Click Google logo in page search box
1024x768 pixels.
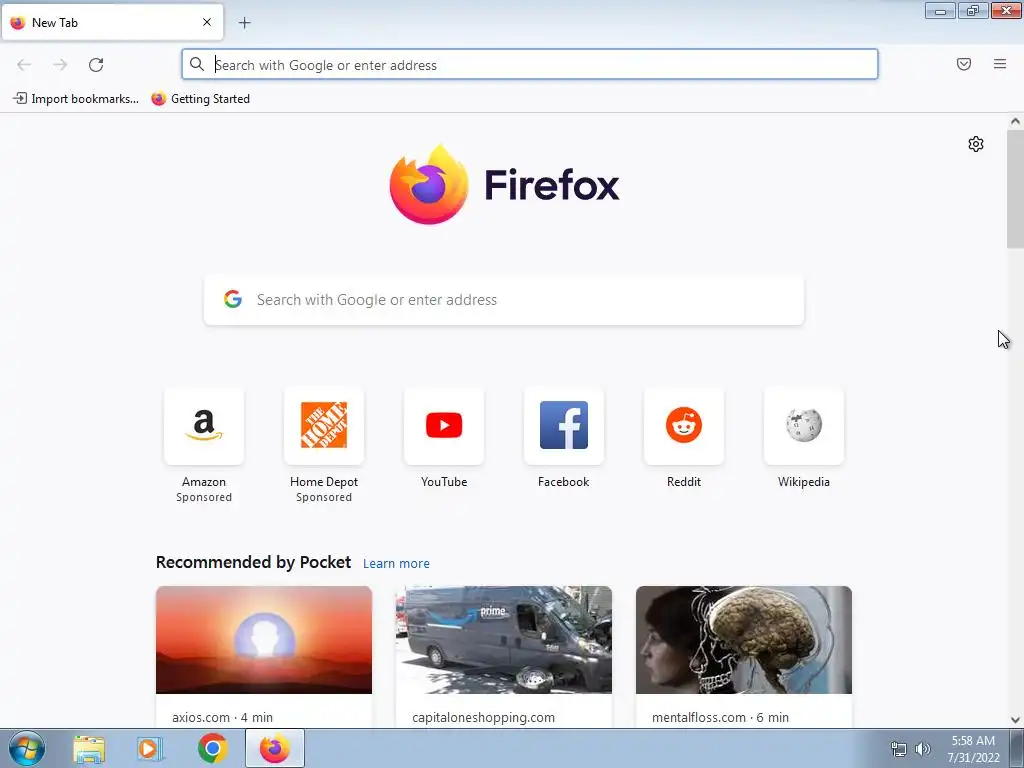pos(232,299)
